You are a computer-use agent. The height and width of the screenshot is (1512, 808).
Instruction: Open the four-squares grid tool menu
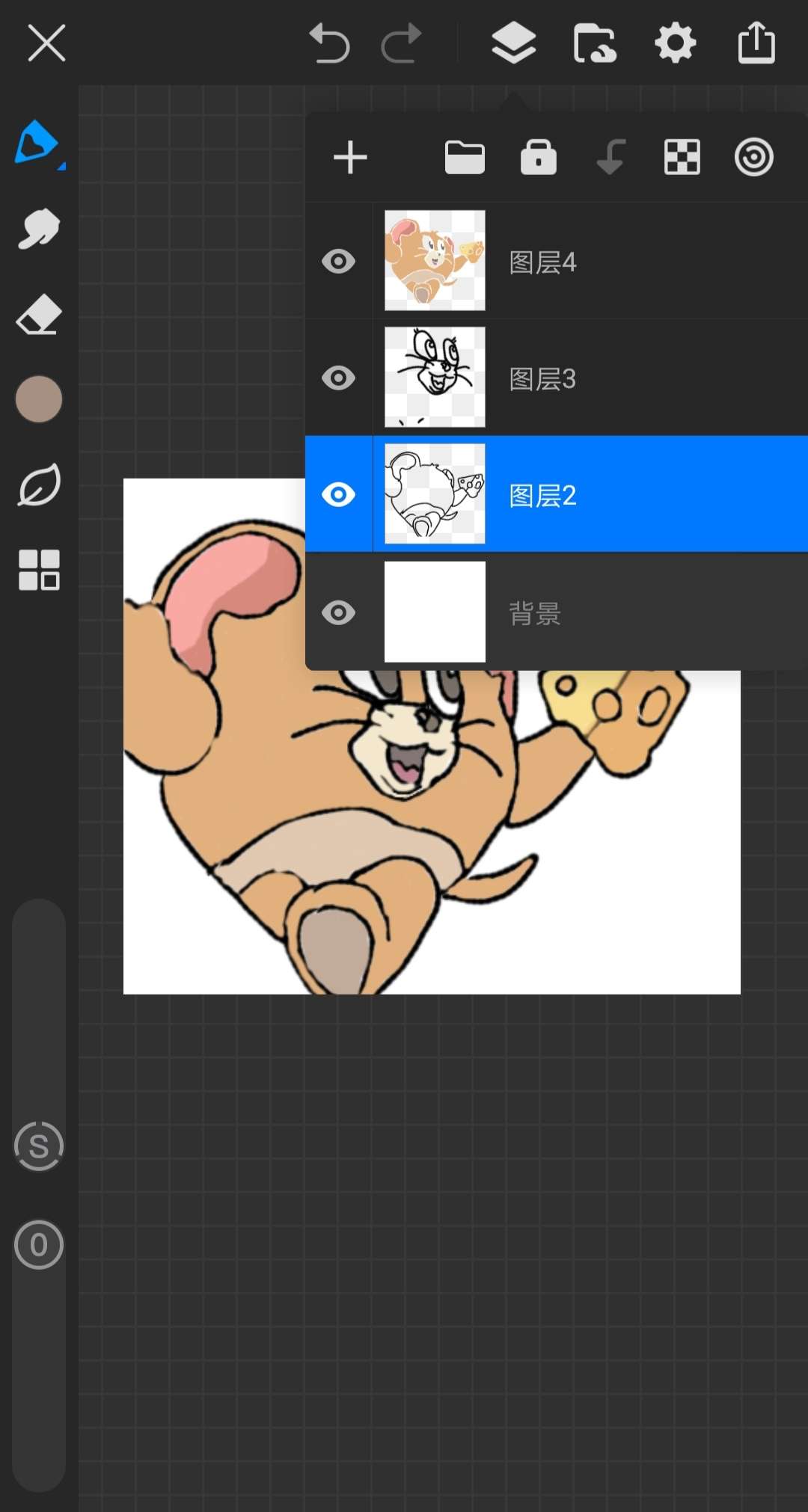click(39, 570)
